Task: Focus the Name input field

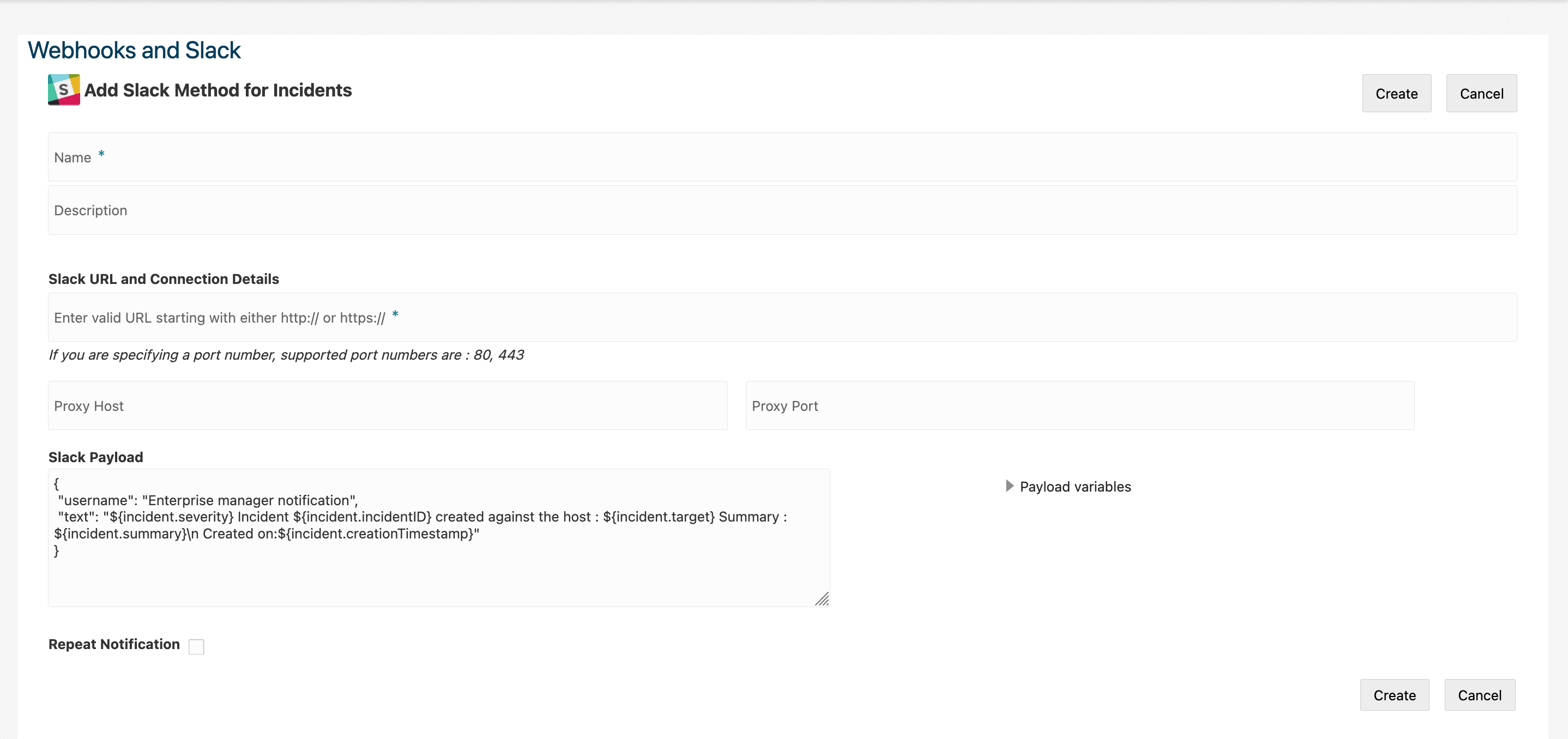Action: point(782,158)
